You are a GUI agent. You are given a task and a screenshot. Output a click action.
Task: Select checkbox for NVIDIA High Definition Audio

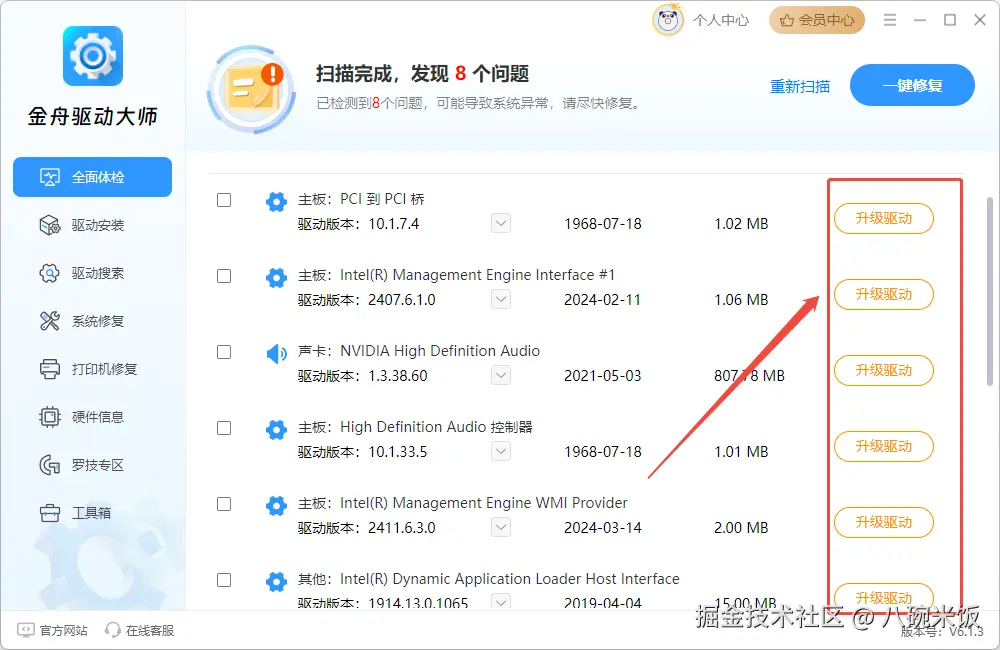(224, 351)
